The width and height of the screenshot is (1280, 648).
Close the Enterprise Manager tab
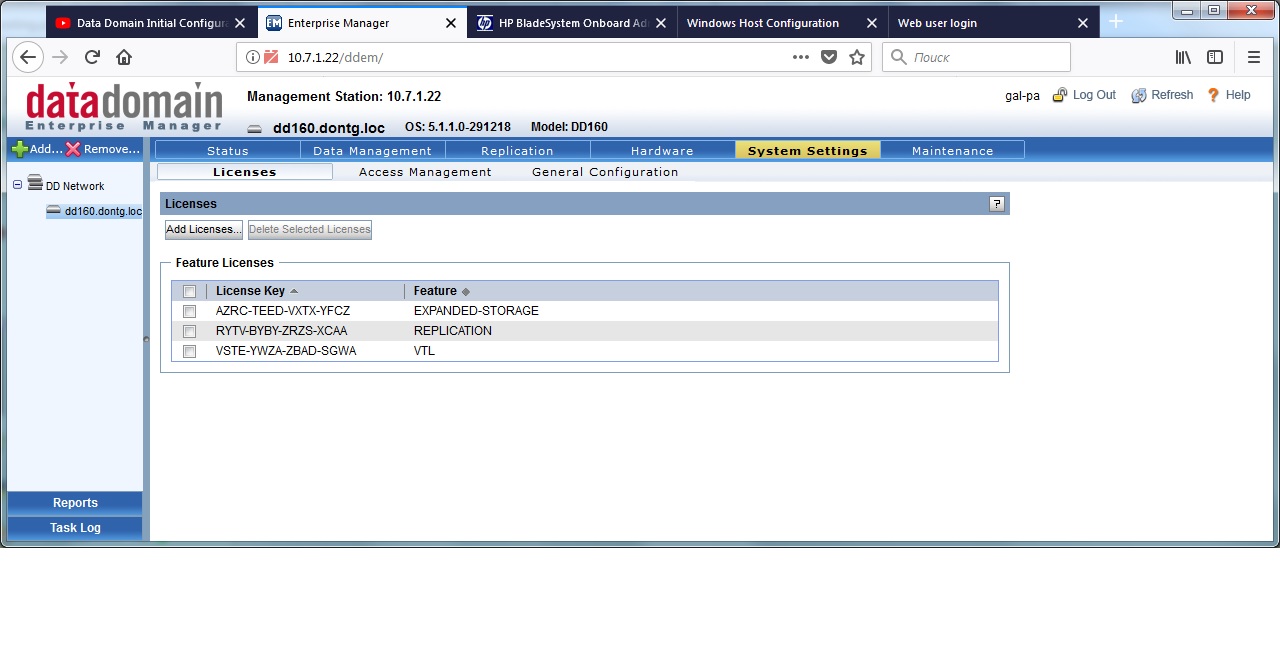point(451,23)
